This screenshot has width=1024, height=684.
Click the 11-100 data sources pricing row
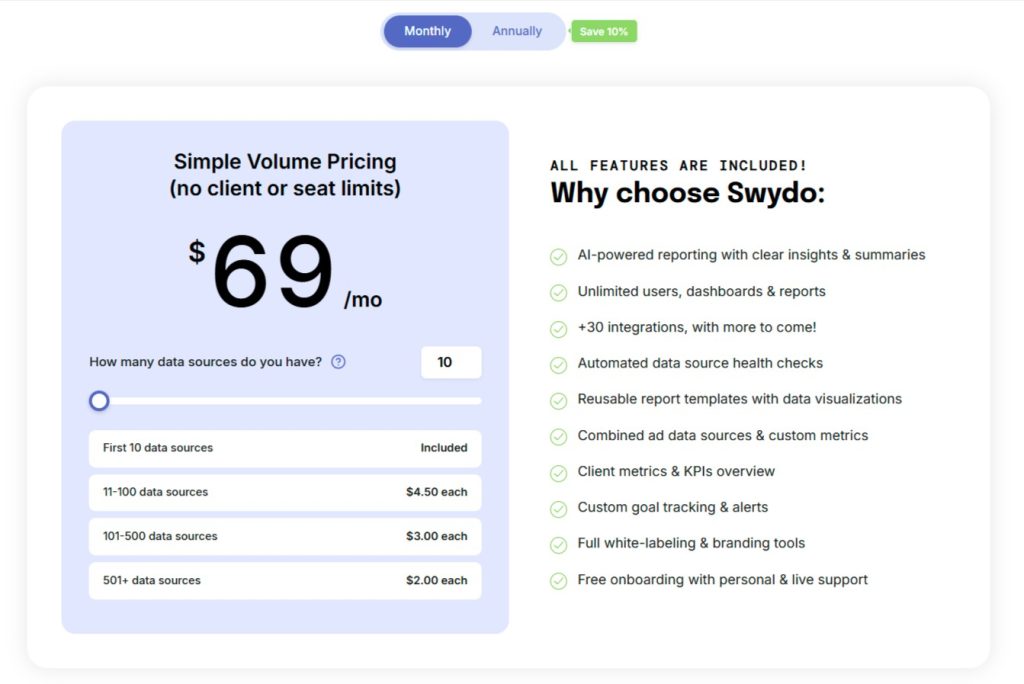coord(284,492)
